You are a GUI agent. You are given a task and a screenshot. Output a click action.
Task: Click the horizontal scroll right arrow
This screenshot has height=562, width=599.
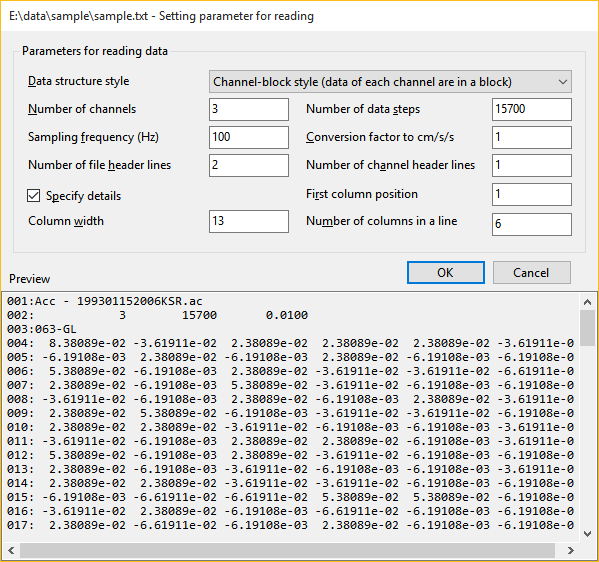(570, 551)
